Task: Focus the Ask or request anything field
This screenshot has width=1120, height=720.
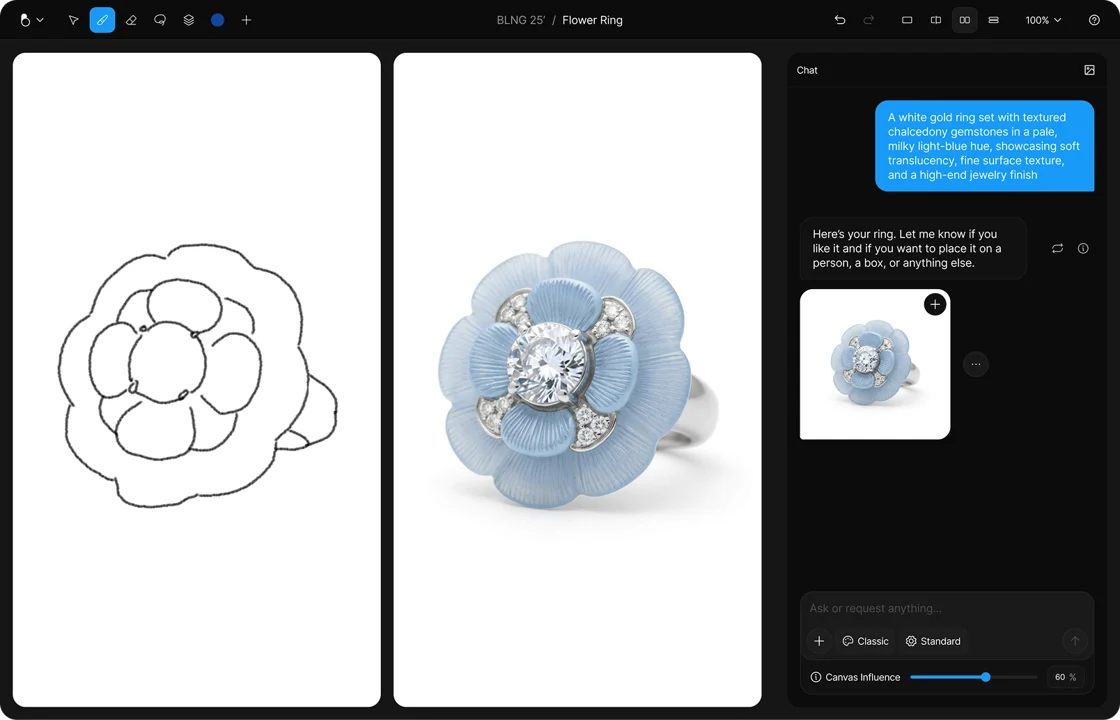Action: tap(947, 609)
